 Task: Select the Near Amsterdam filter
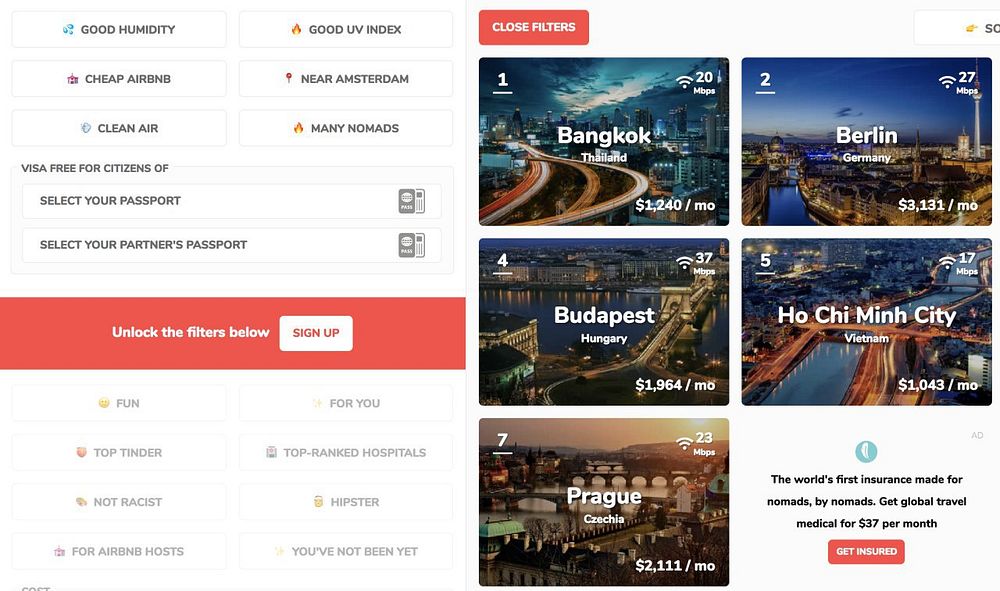[x=346, y=79]
